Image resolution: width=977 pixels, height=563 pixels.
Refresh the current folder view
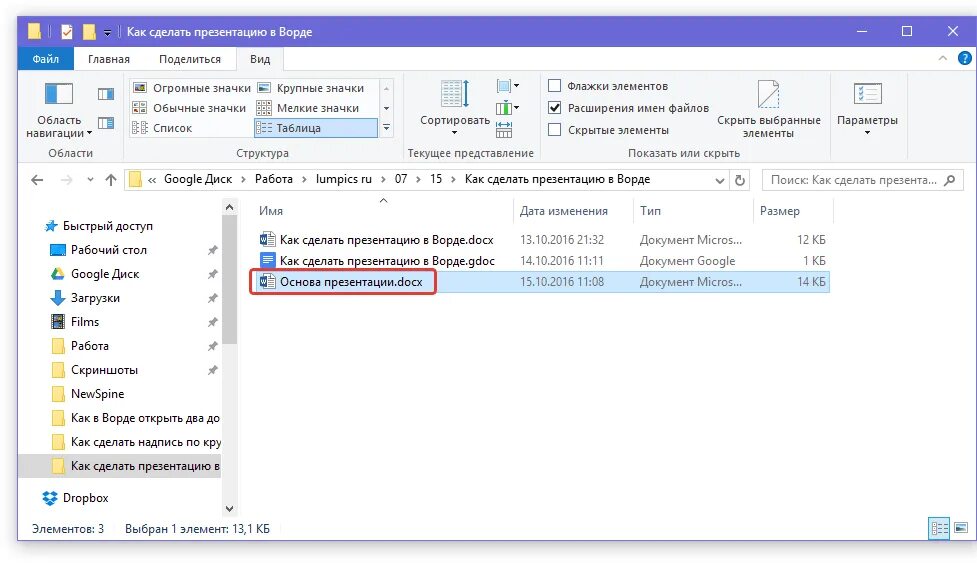[x=740, y=180]
